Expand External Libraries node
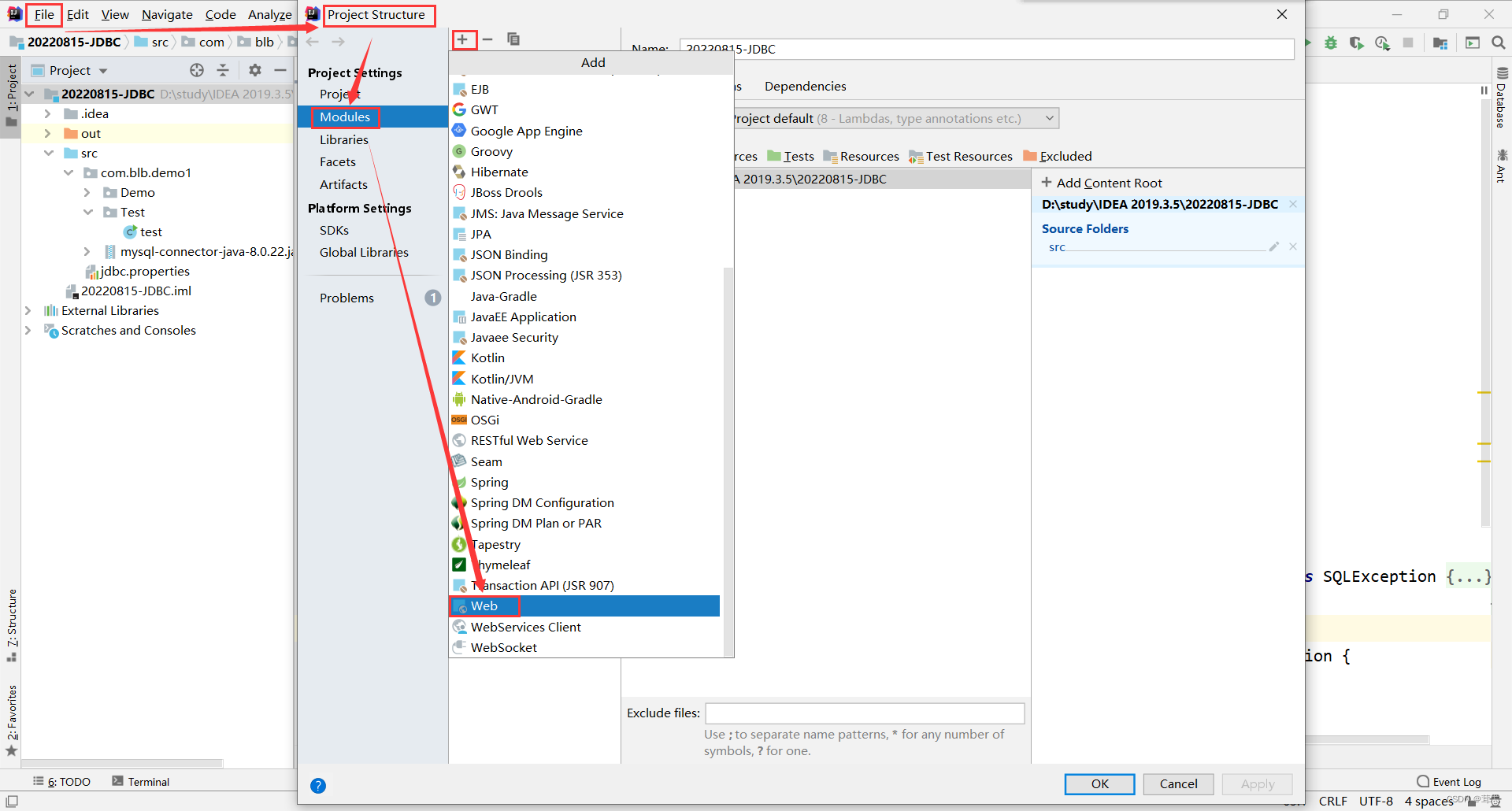The width and height of the screenshot is (1512, 811). (x=28, y=310)
